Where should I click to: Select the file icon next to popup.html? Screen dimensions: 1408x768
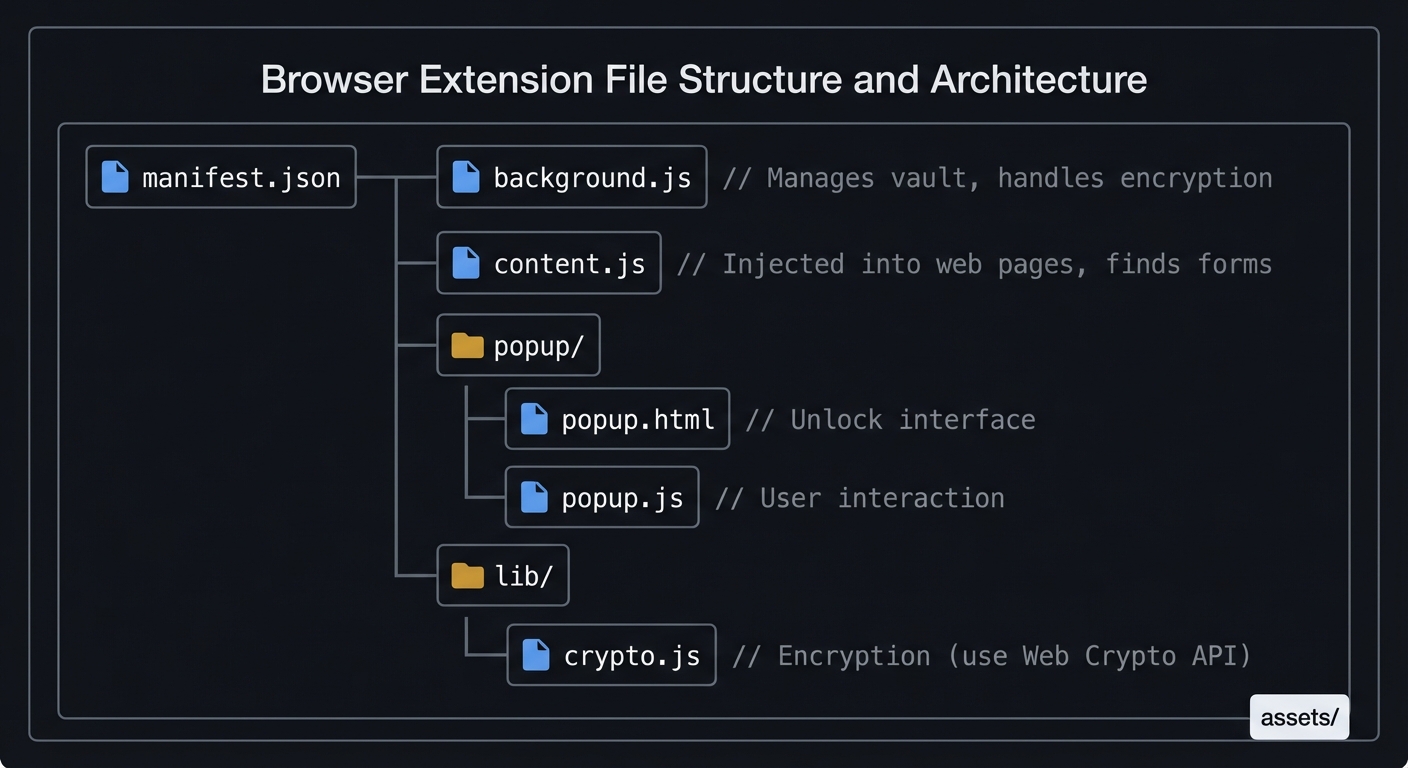click(532, 419)
